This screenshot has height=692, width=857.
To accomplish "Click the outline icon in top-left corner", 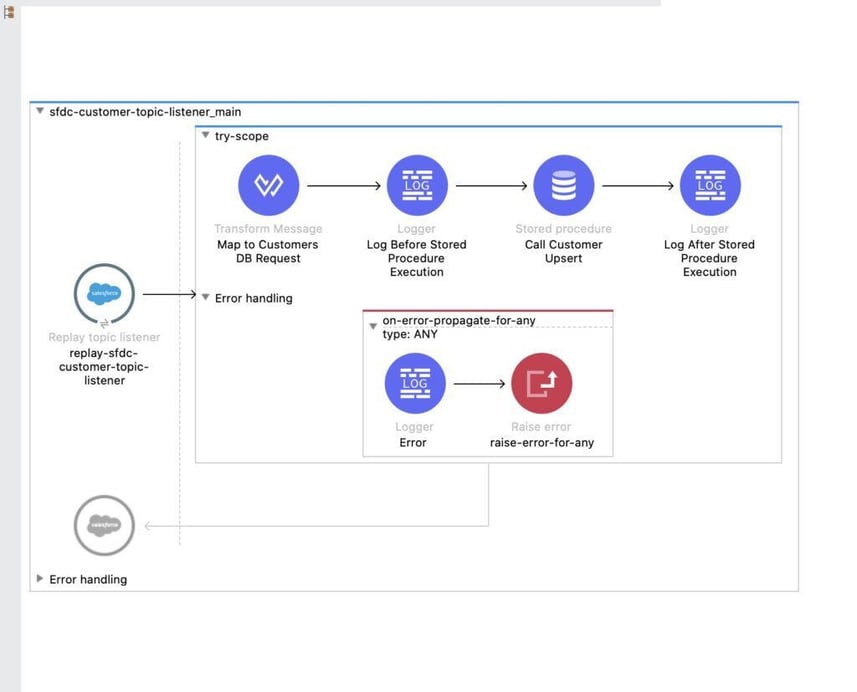I will pyautogui.click(x=9, y=13).
